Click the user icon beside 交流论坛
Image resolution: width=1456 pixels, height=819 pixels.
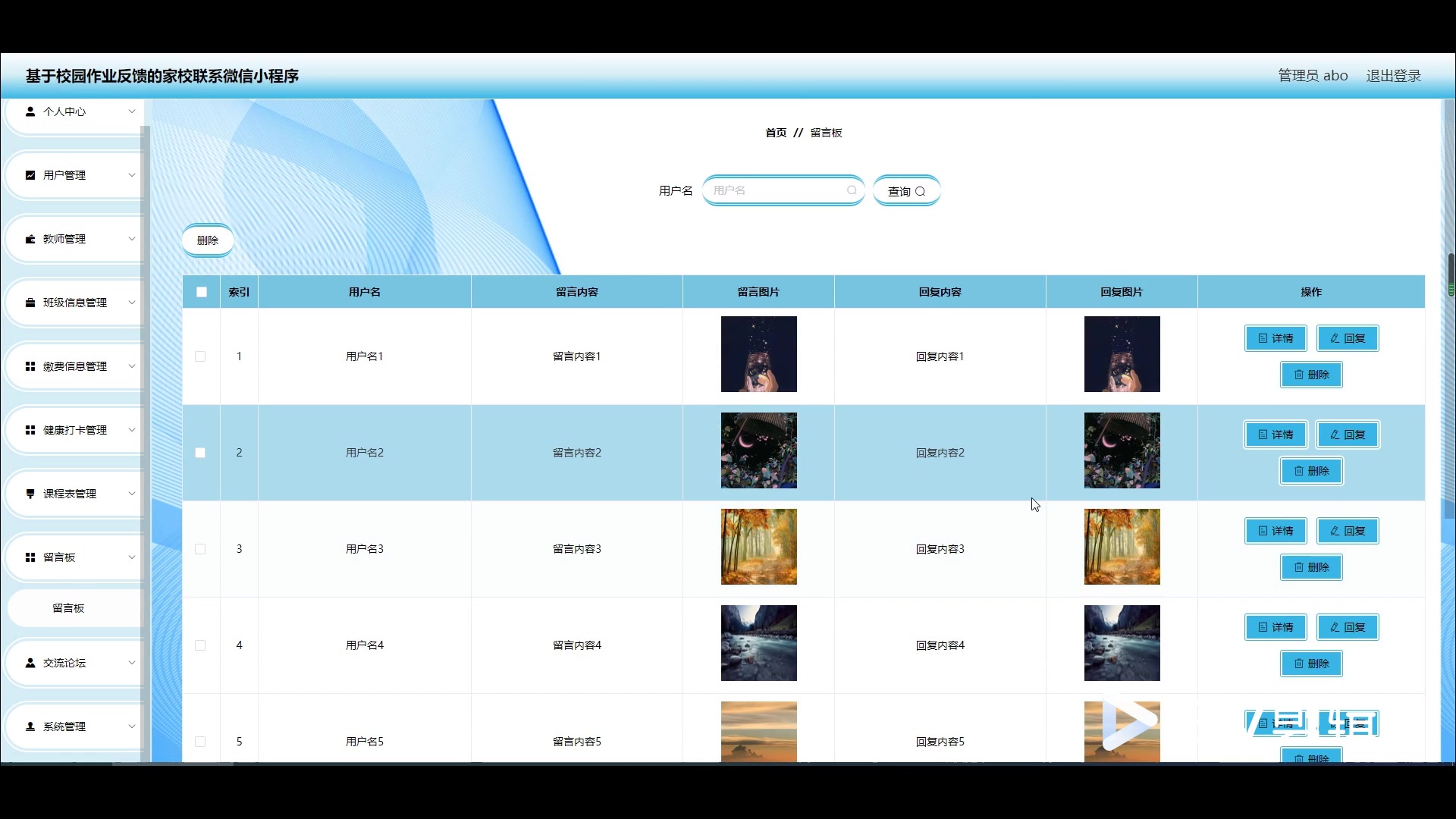coord(30,663)
